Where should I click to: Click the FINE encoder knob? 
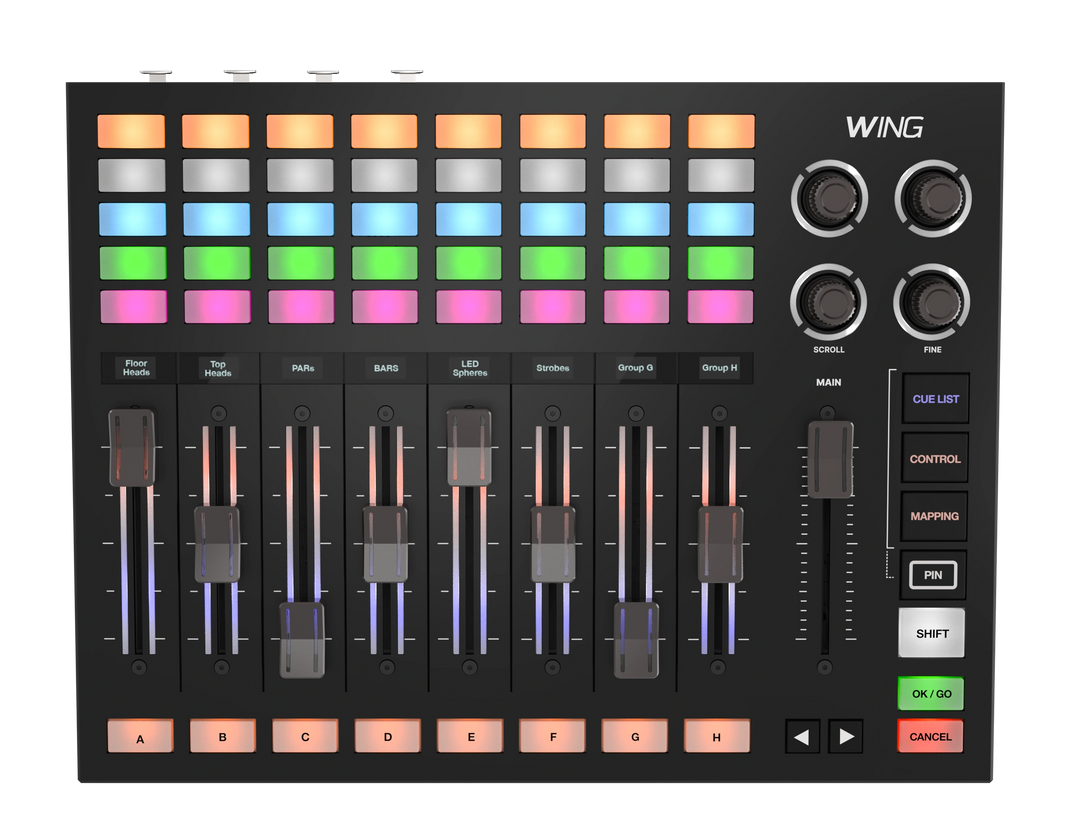tap(932, 302)
